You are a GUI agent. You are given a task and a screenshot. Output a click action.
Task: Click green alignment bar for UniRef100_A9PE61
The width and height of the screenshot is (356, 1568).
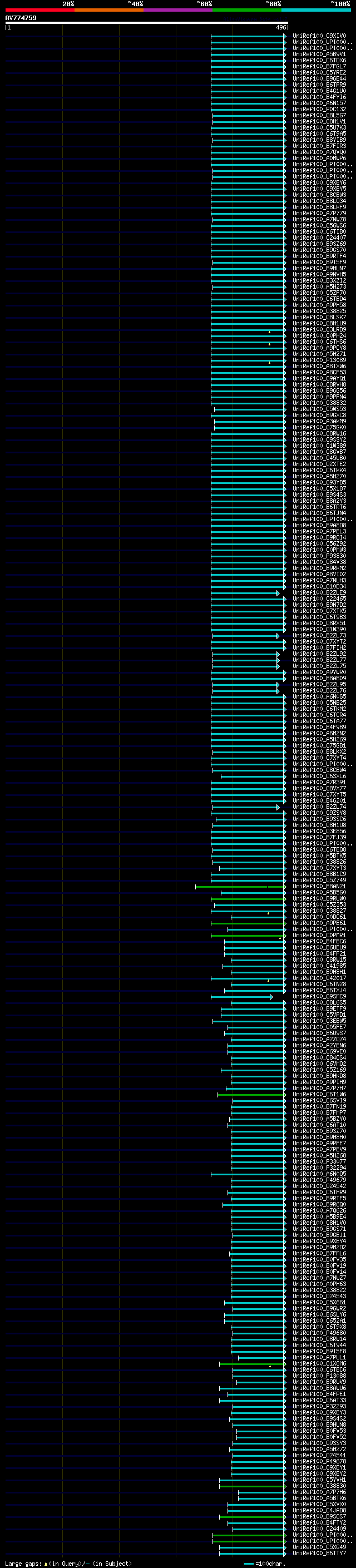tap(248, 923)
